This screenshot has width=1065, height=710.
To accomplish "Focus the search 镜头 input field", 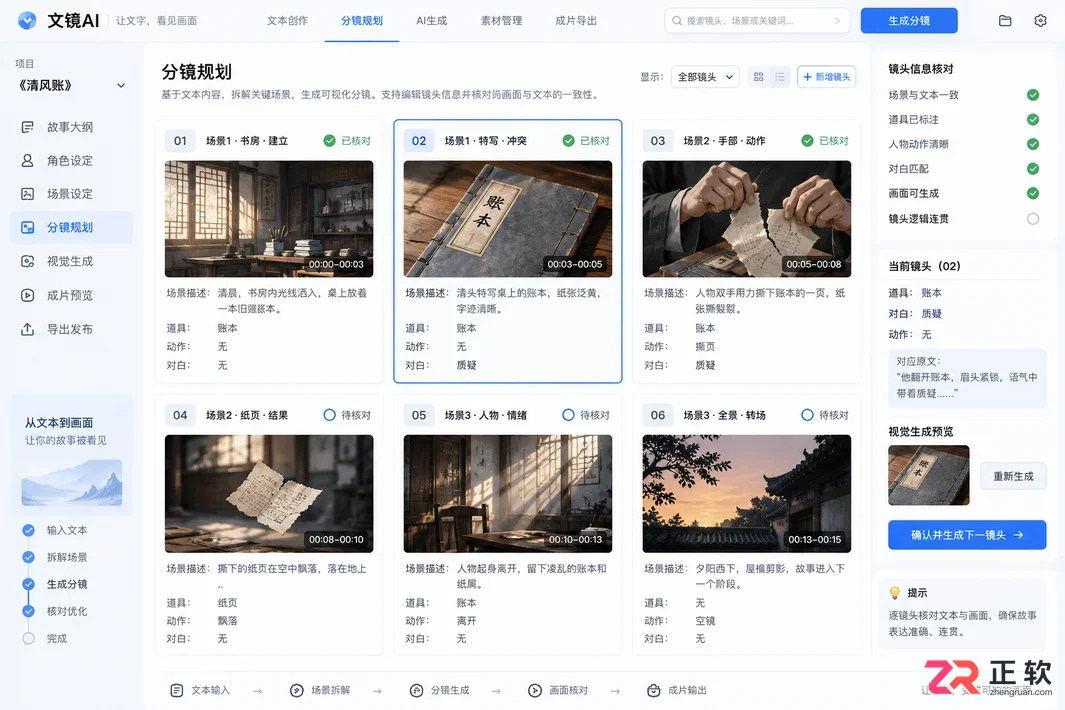I will (x=757, y=20).
